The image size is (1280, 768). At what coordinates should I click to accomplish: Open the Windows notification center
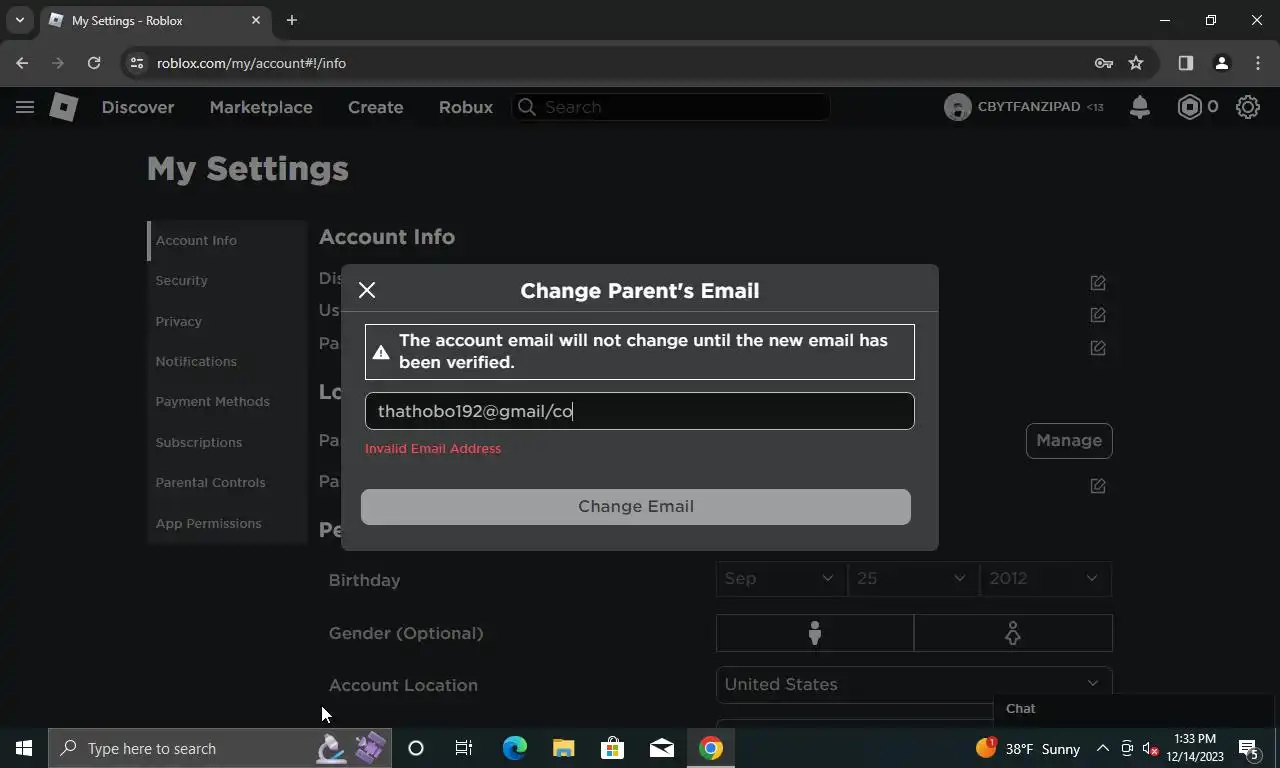click(1249, 748)
